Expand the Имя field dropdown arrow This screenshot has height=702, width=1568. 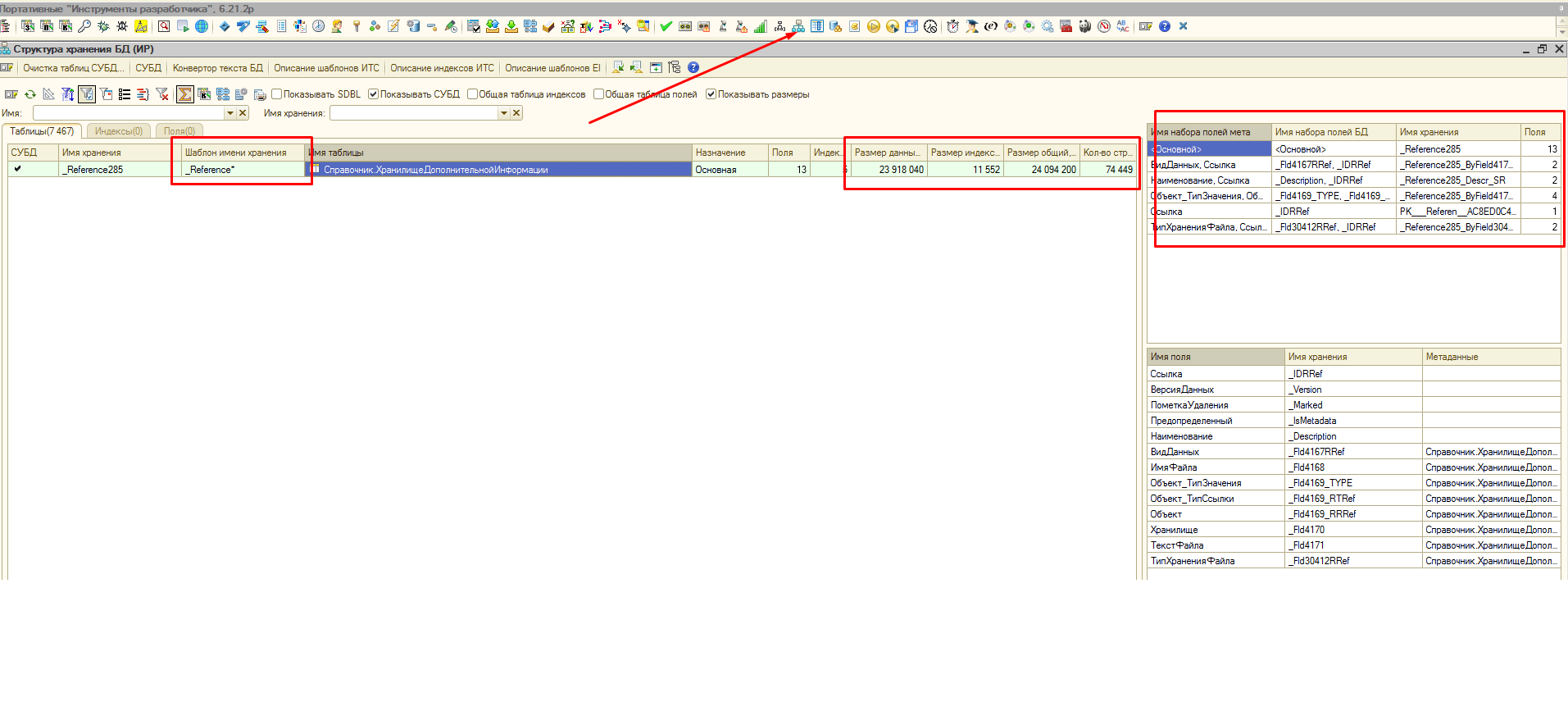pyautogui.click(x=230, y=113)
